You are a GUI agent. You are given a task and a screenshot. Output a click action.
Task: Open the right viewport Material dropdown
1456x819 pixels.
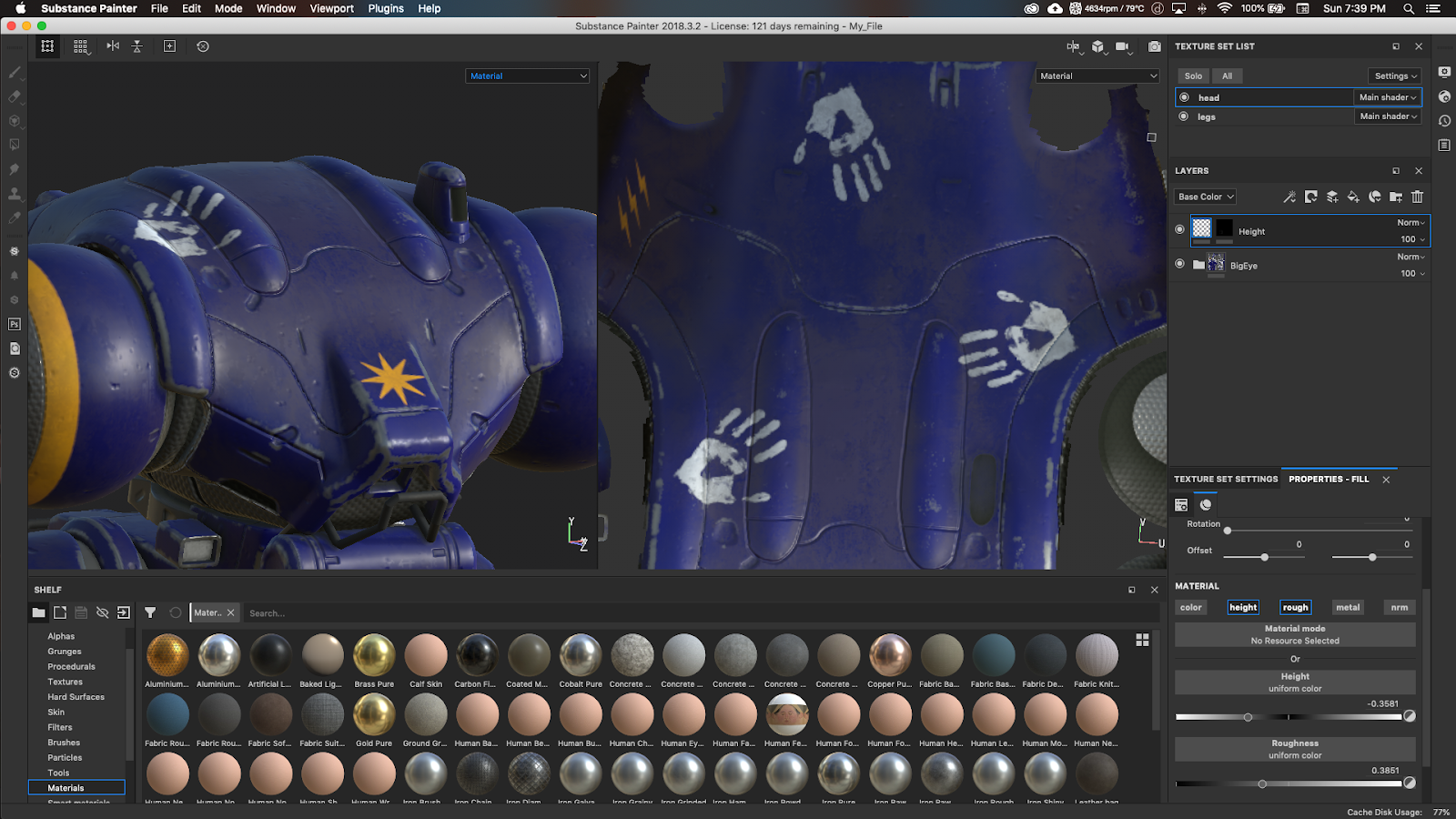[1097, 76]
